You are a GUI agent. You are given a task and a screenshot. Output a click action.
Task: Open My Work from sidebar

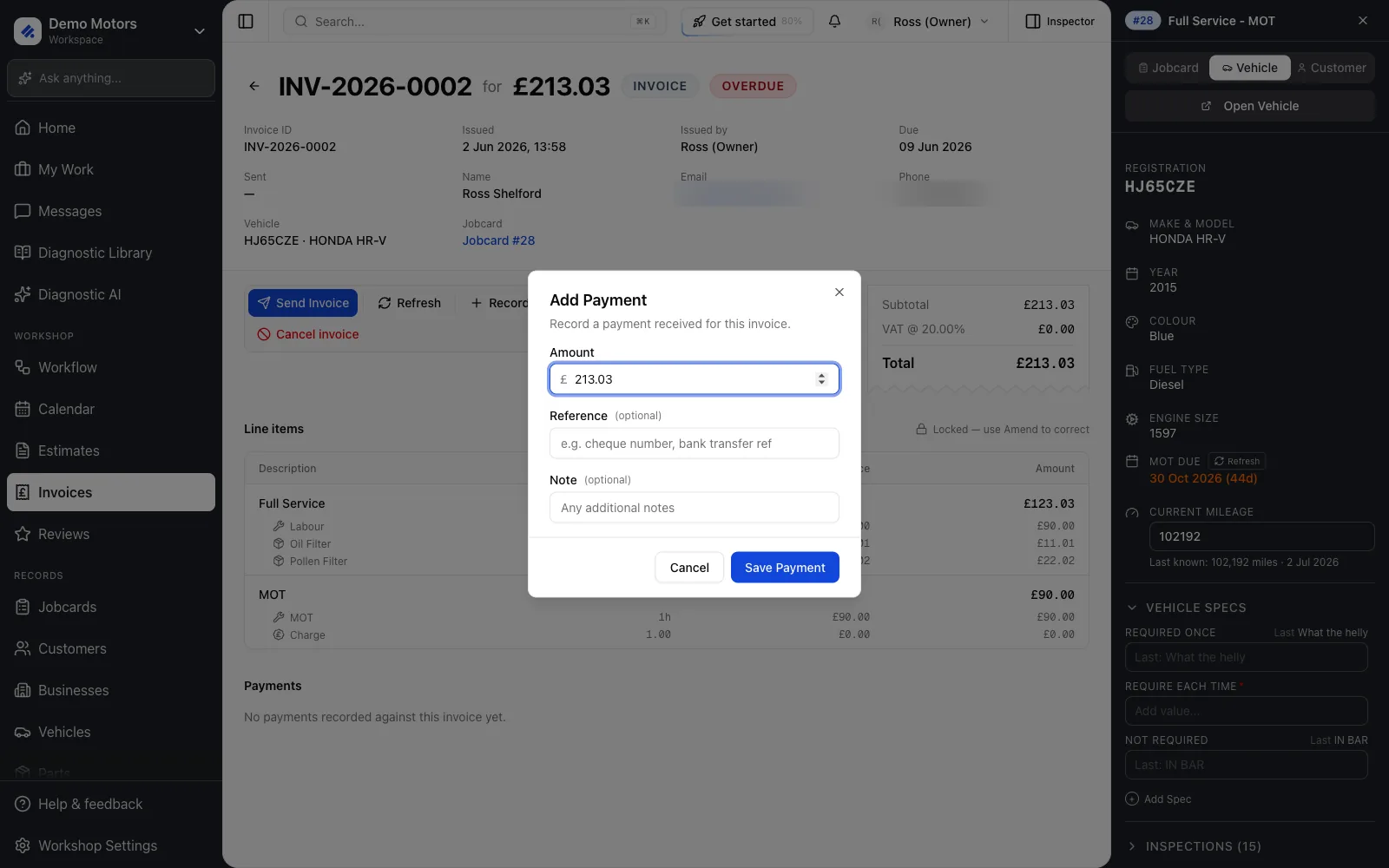pyautogui.click(x=111, y=169)
